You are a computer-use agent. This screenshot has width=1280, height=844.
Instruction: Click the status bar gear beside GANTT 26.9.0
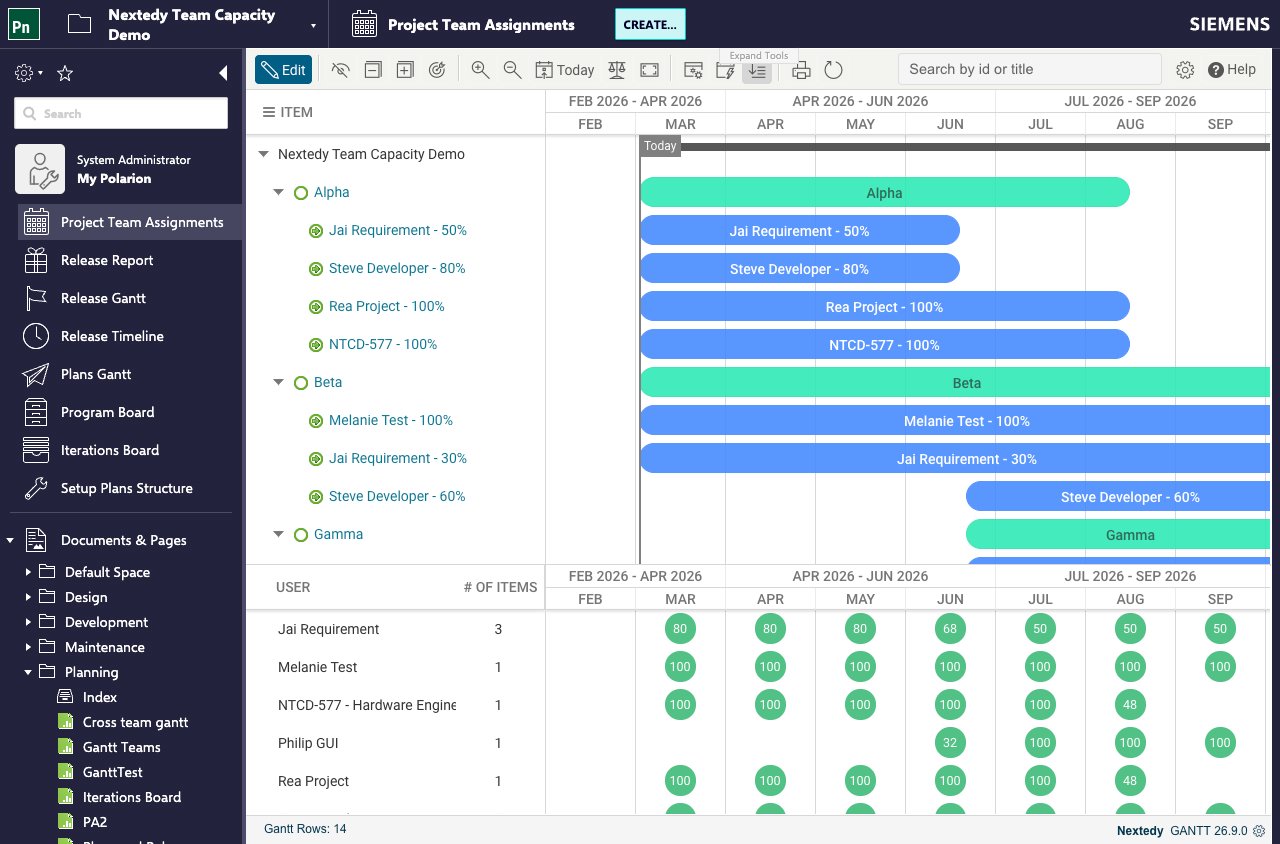coord(1259,830)
